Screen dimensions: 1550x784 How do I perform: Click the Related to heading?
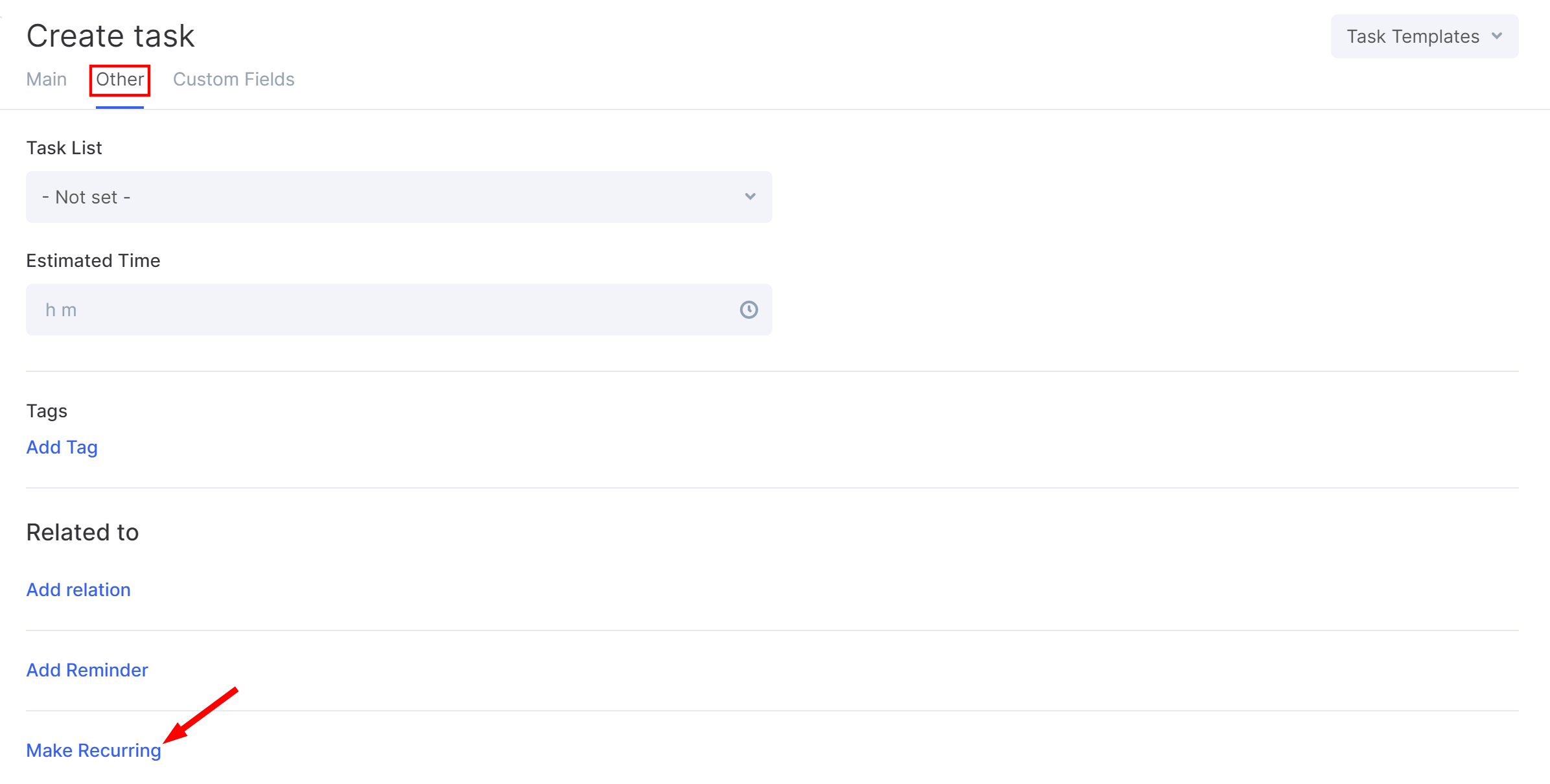[x=82, y=532]
